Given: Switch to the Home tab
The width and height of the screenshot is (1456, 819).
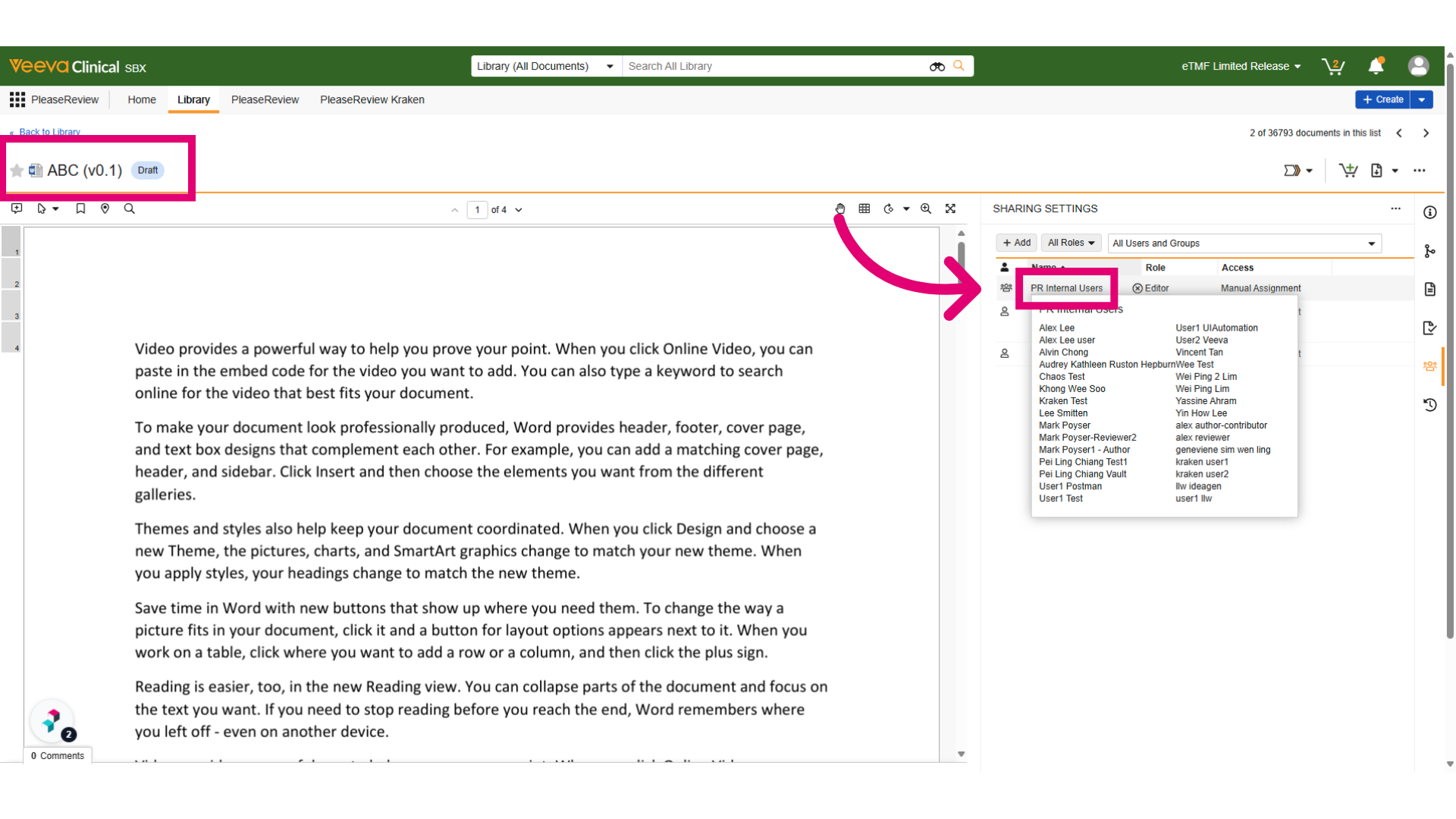Looking at the screenshot, I should click(x=142, y=99).
